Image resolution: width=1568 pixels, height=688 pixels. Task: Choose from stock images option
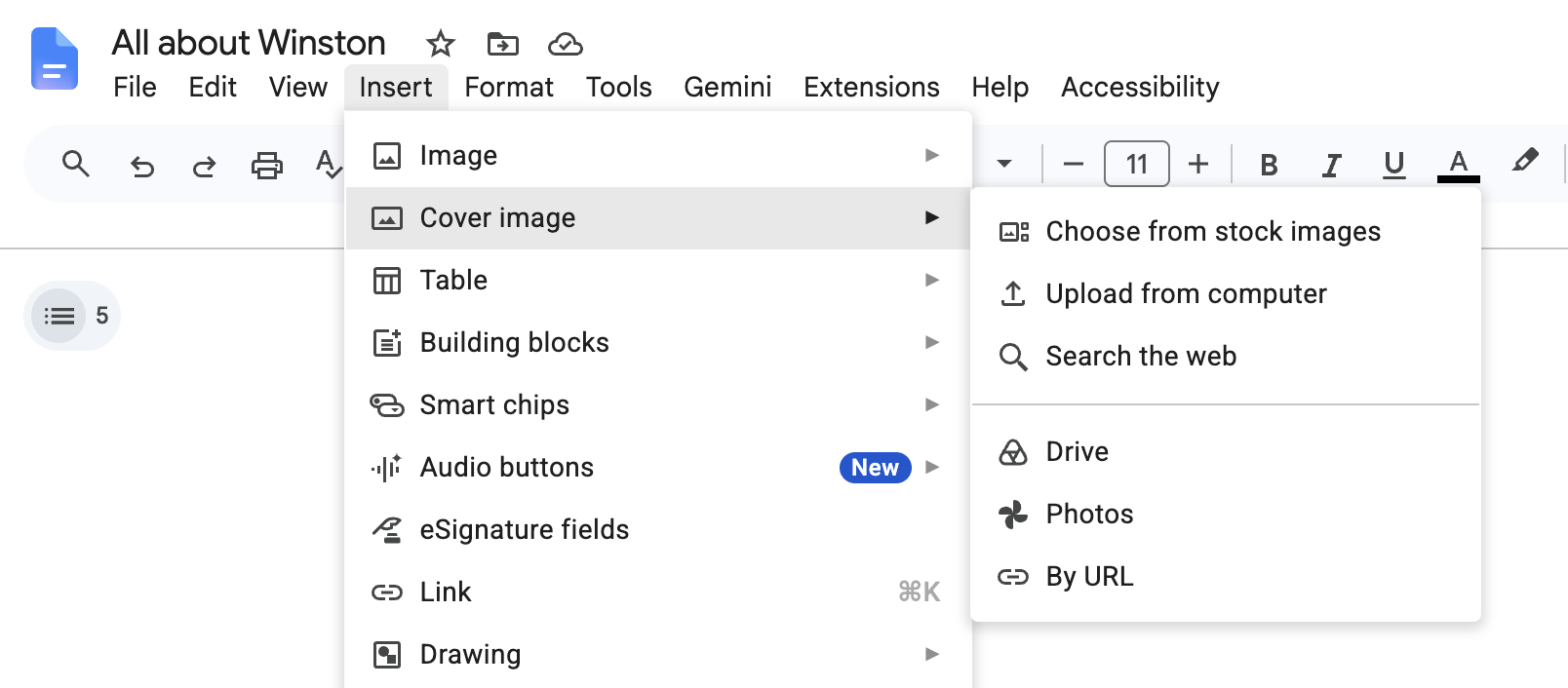tap(1226, 232)
